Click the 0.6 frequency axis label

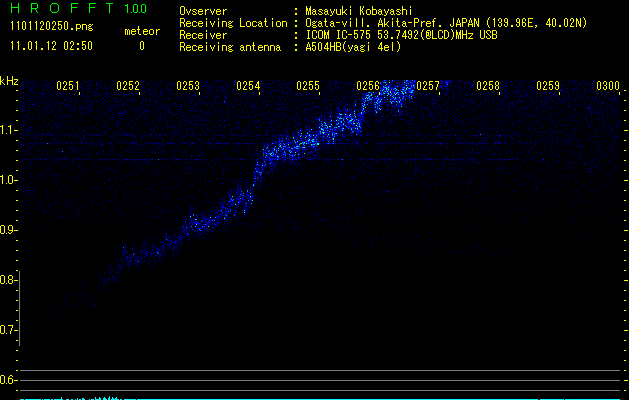(x=10, y=380)
